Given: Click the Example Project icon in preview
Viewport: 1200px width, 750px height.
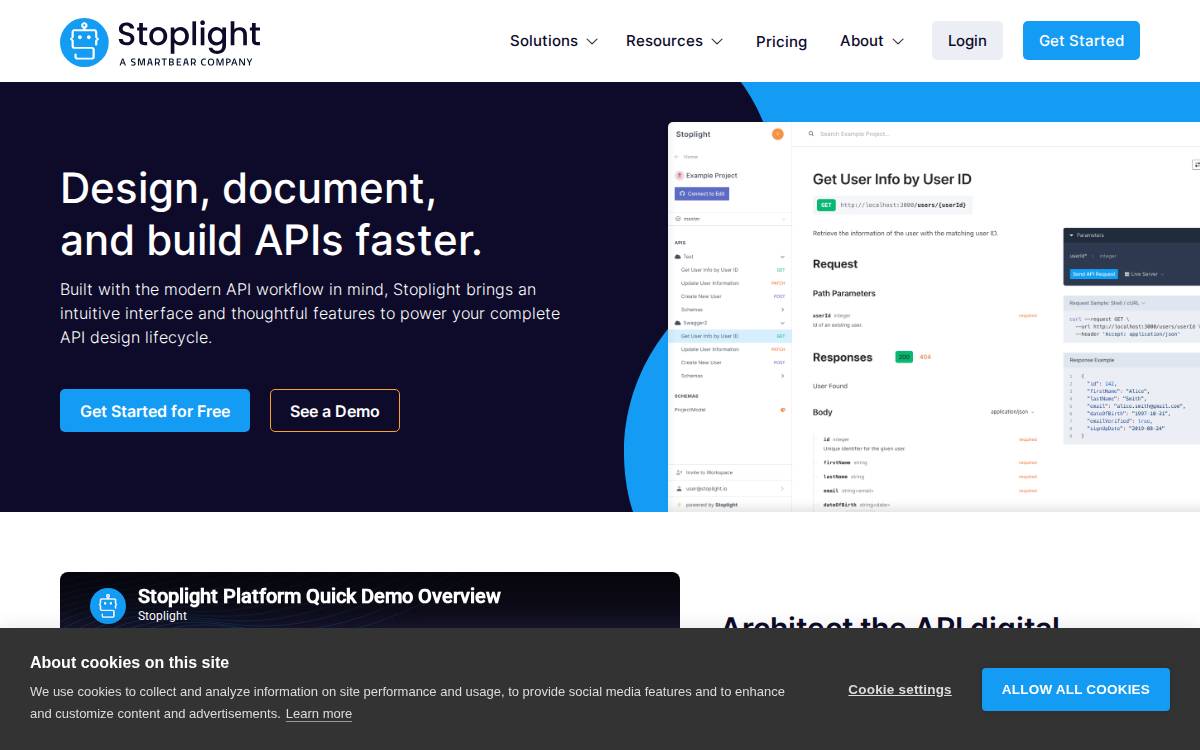Looking at the screenshot, I should point(679,175).
